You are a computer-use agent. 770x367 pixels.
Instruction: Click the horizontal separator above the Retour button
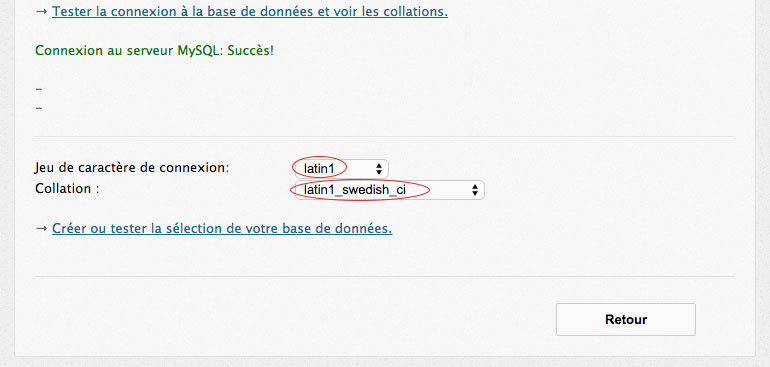pyautogui.click(x=385, y=276)
